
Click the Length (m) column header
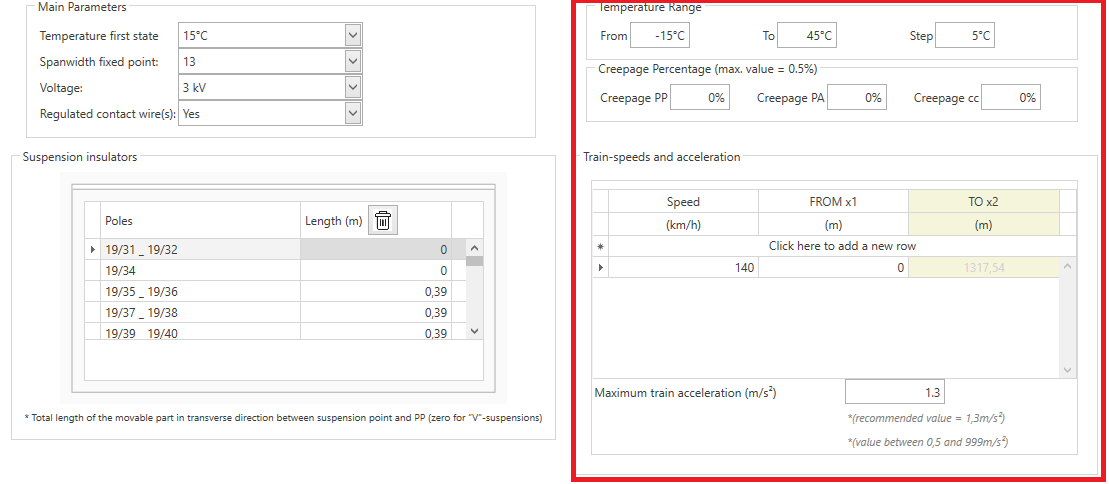(x=333, y=221)
